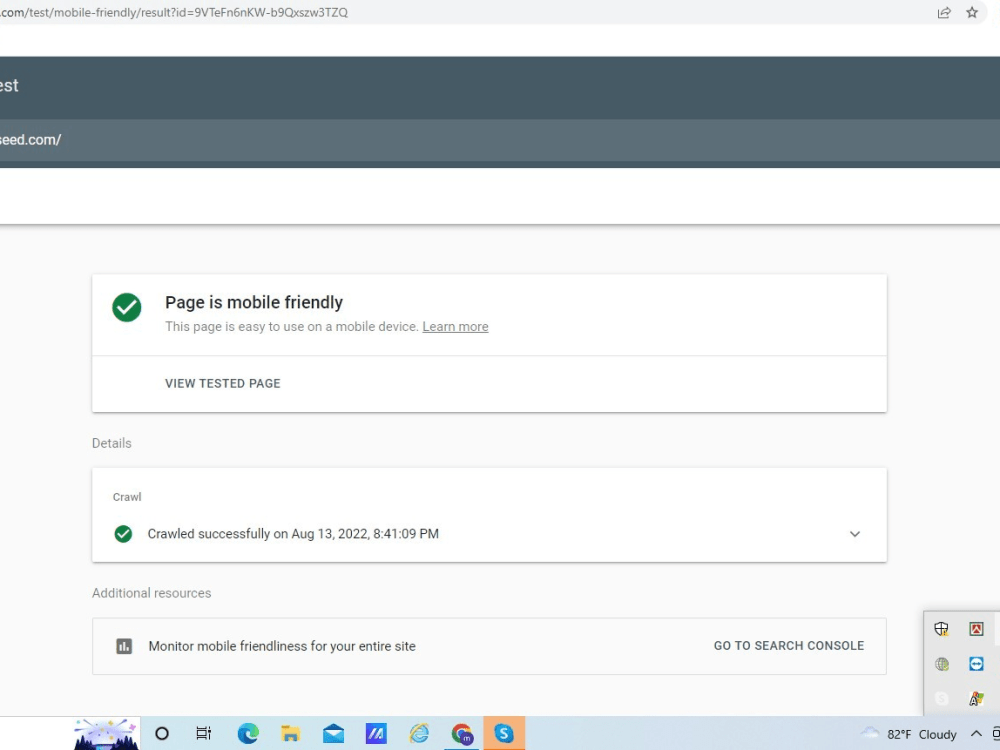Image resolution: width=1000 pixels, height=750 pixels.
Task: Click GO TO SEARCH CONSOLE
Action: click(789, 645)
